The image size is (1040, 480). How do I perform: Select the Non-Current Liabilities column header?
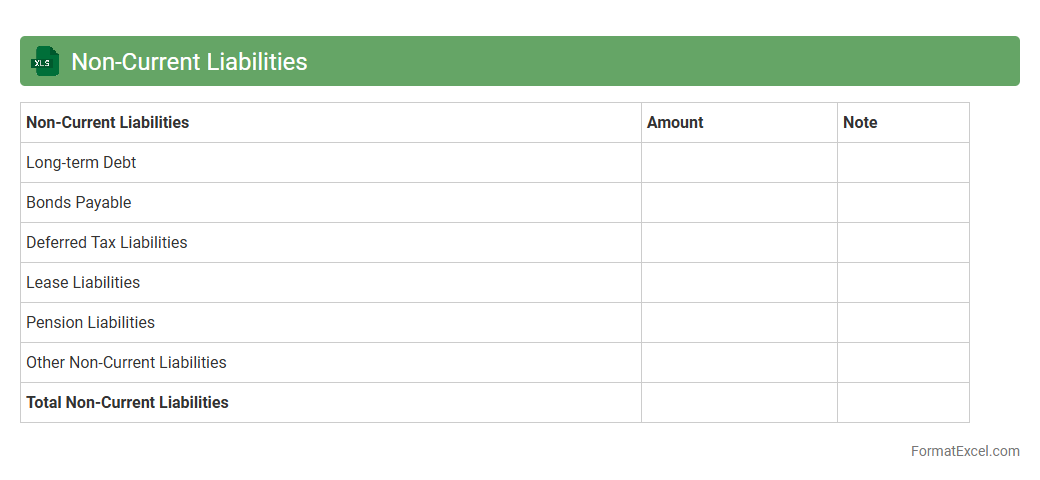108,123
